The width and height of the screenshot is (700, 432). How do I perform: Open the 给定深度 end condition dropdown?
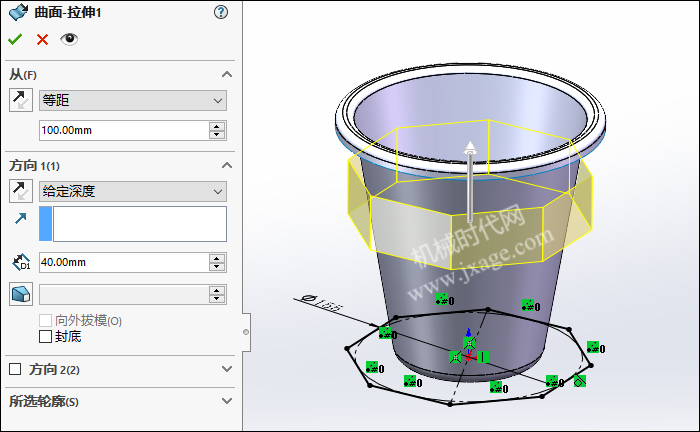click(x=133, y=191)
